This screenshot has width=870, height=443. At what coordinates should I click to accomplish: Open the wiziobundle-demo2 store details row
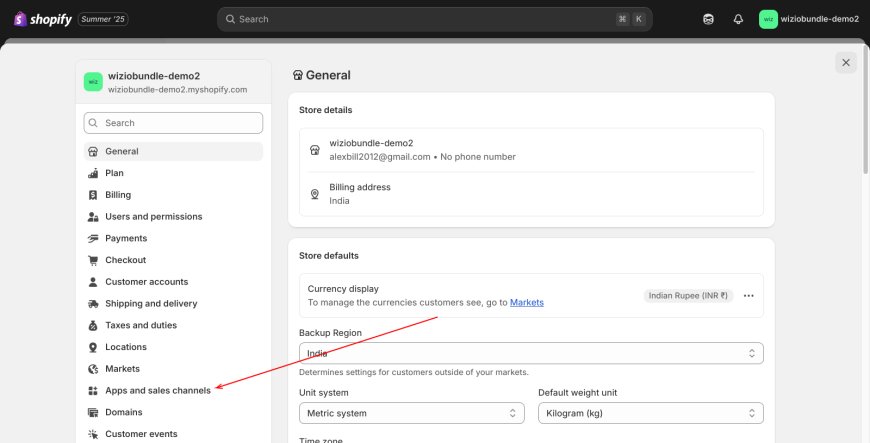click(x=531, y=150)
